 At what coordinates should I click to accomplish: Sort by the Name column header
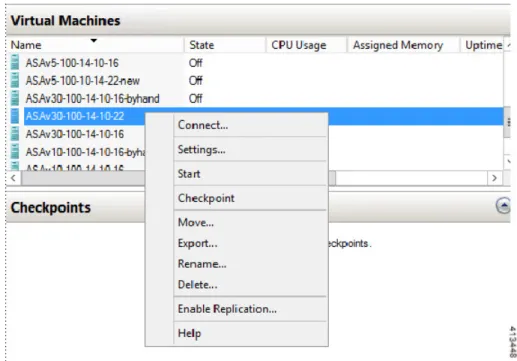pos(95,45)
